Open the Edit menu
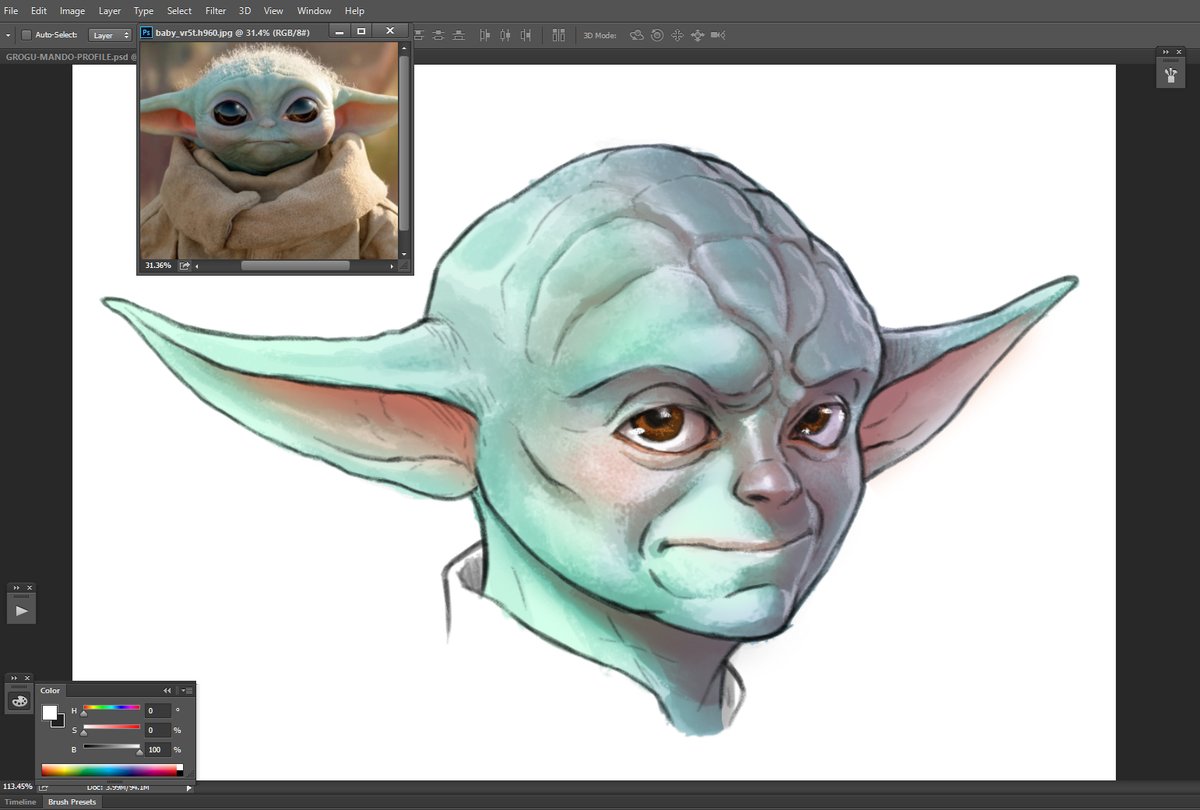The image size is (1200, 810). tap(38, 11)
